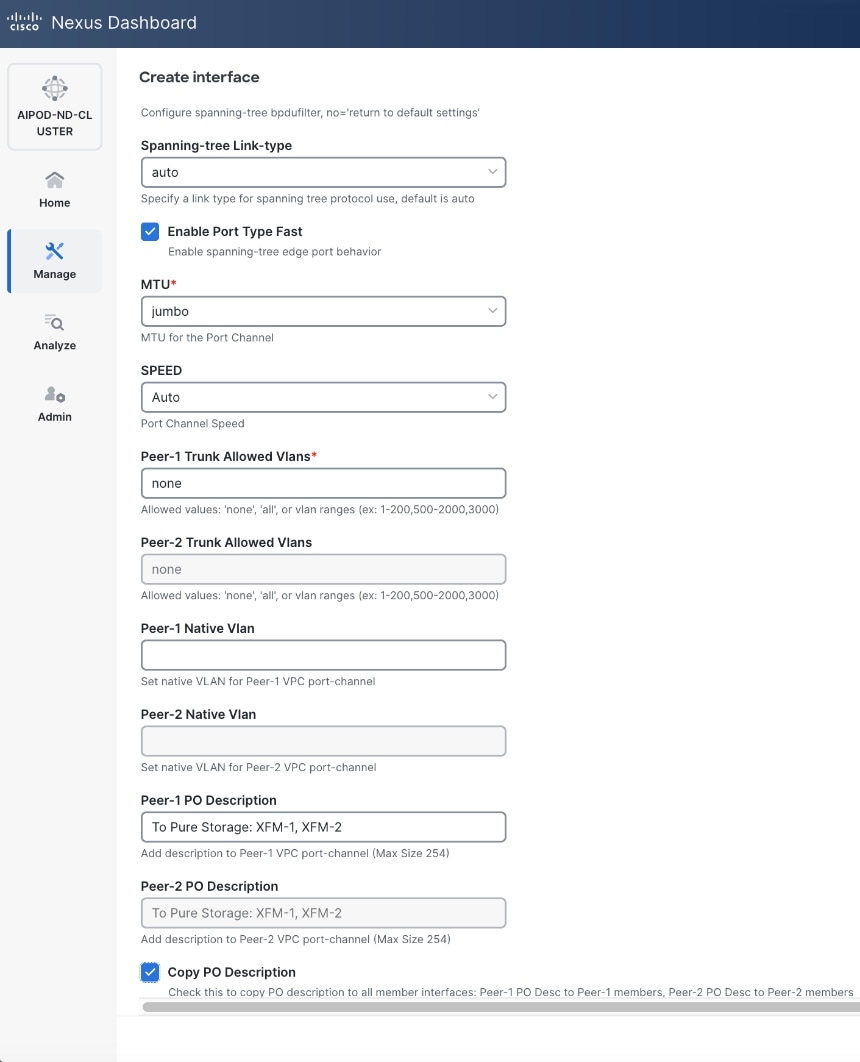The height and width of the screenshot is (1062, 860).
Task: Click the Nexus Dashboard title
Action: click(x=124, y=22)
